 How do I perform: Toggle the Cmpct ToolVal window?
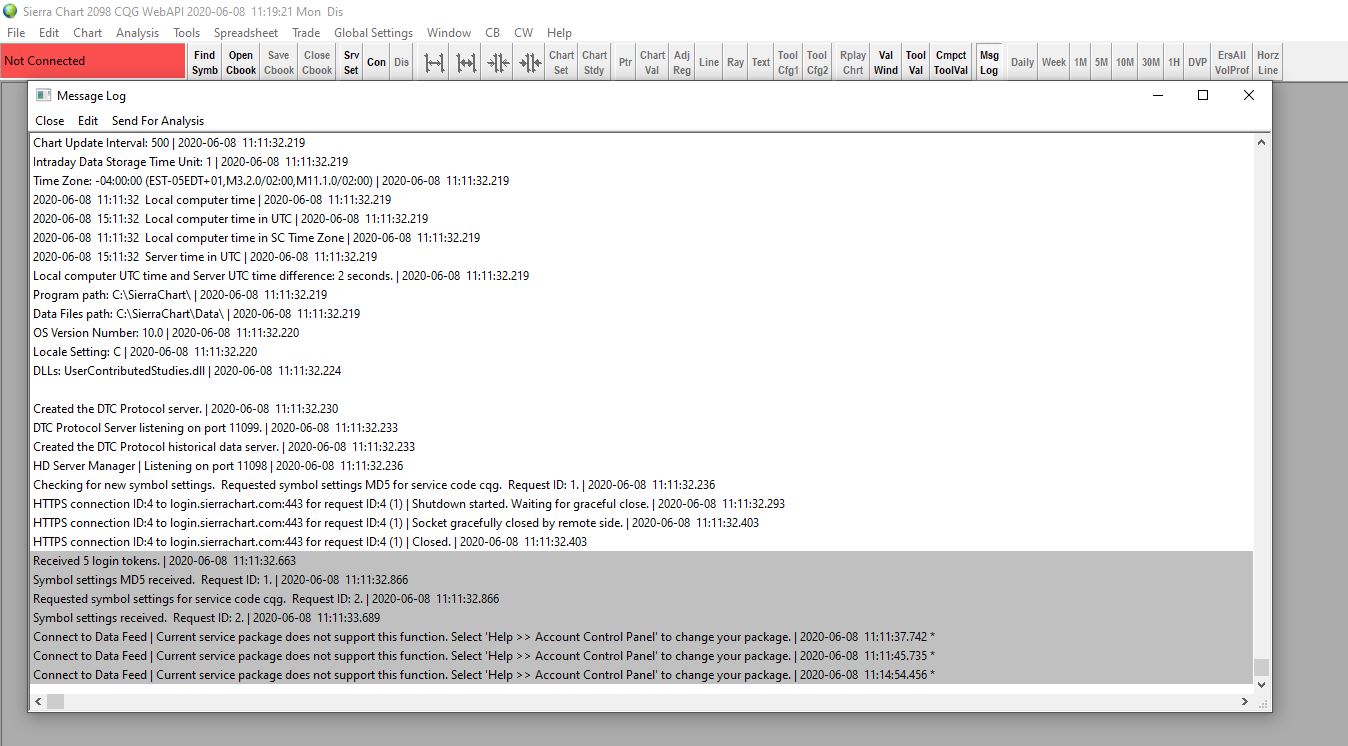pos(951,62)
